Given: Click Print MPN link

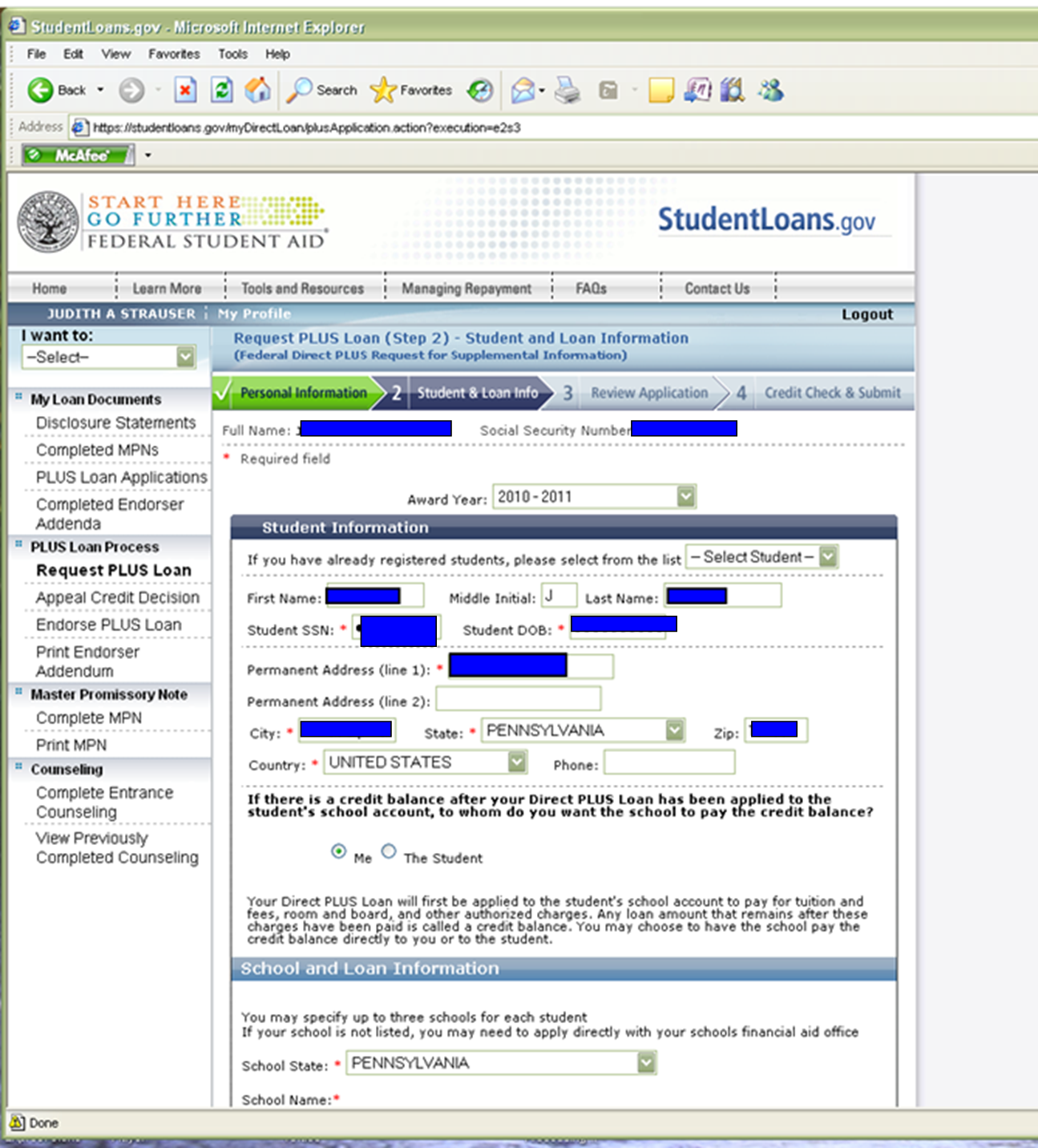Looking at the screenshot, I should pyautogui.click(x=71, y=745).
